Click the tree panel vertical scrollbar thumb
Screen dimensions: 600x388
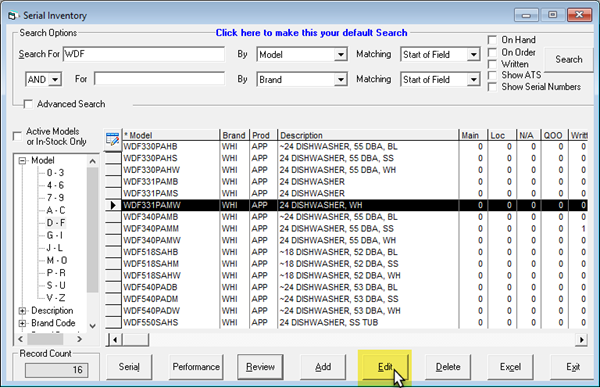click(x=92, y=230)
